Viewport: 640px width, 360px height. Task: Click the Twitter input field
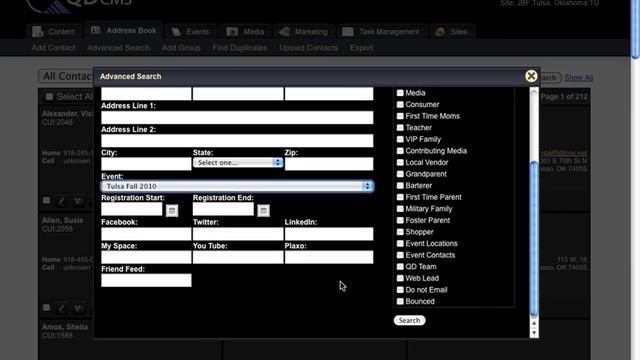coord(238,234)
